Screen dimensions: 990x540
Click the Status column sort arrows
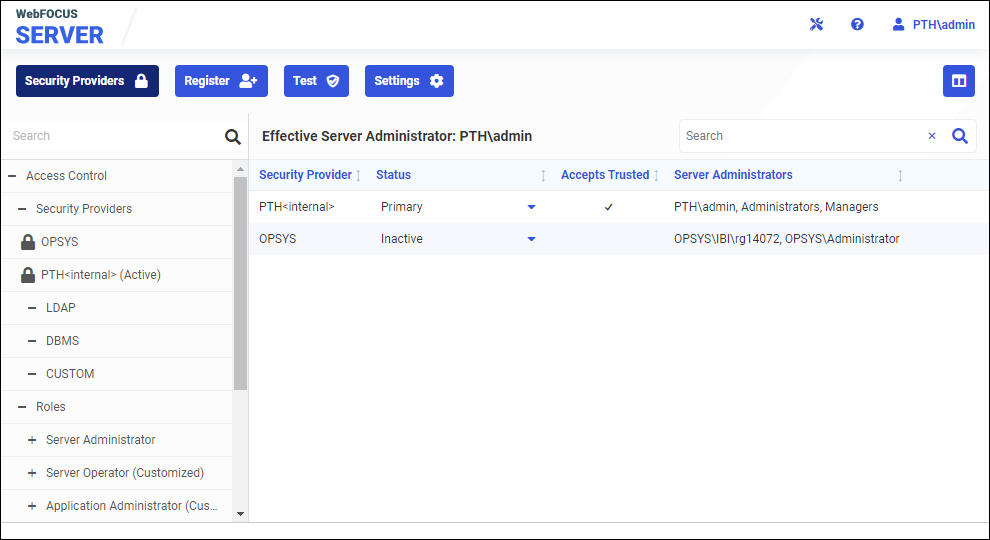coord(543,176)
